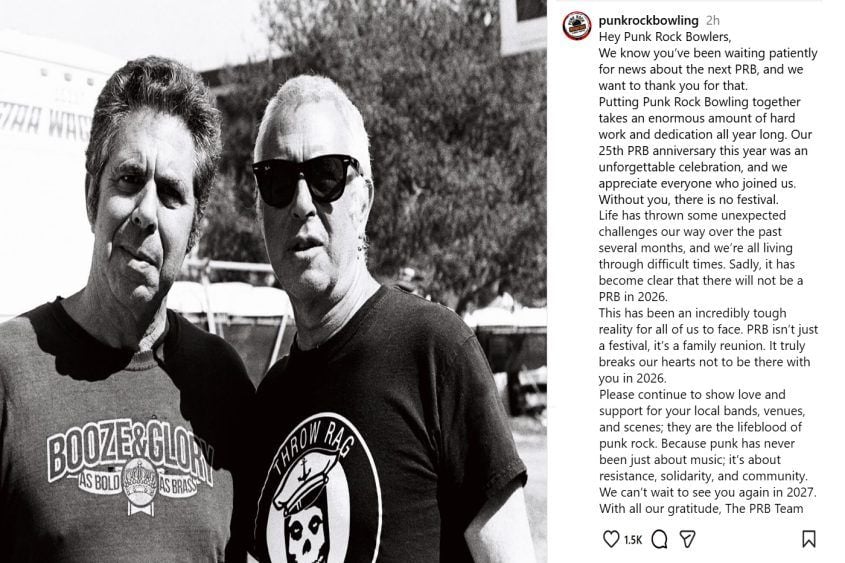Image resolution: width=845 pixels, height=563 pixels.
Task: Open the punkrockbowling profile avatar
Action: coord(577,25)
